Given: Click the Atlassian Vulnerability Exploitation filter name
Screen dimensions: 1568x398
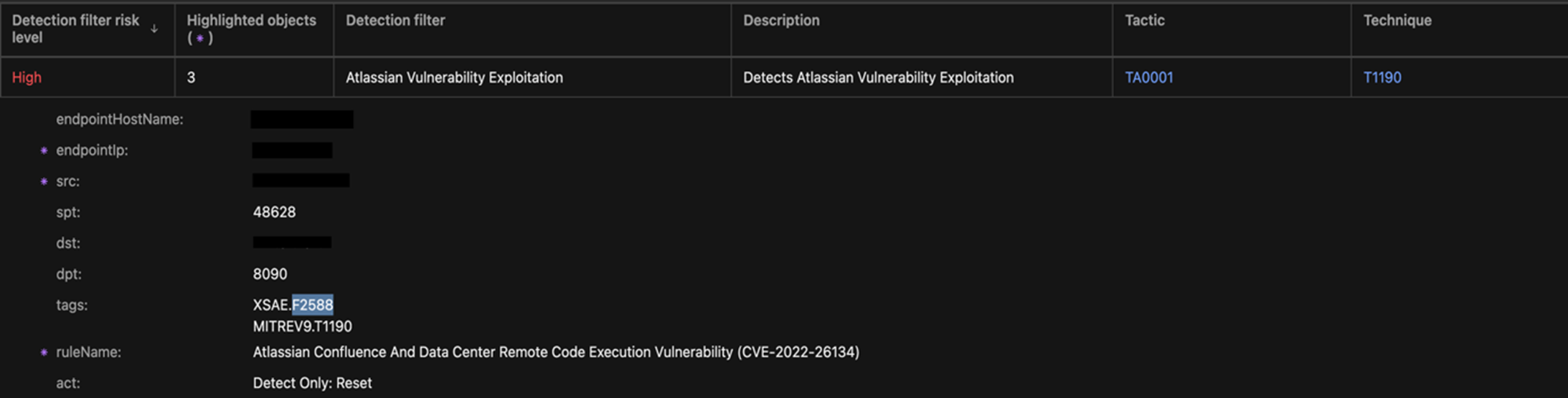Looking at the screenshot, I should point(454,77).
